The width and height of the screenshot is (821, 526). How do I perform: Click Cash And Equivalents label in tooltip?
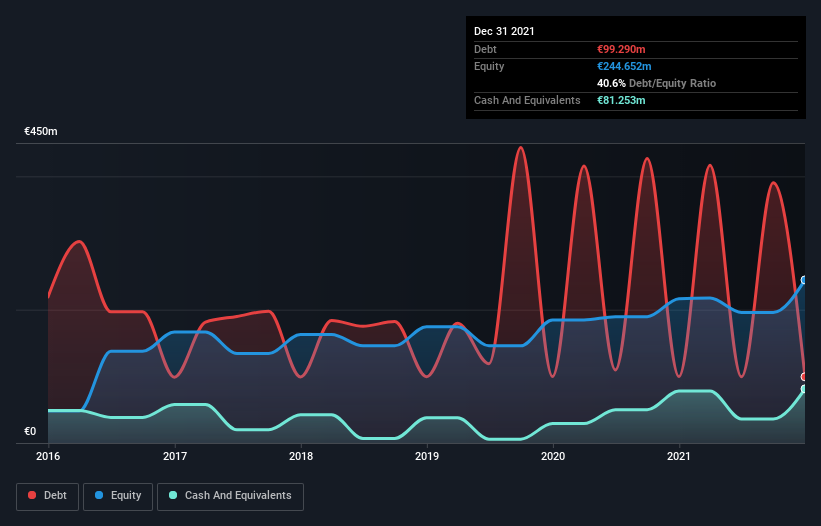tap(527, 100)
